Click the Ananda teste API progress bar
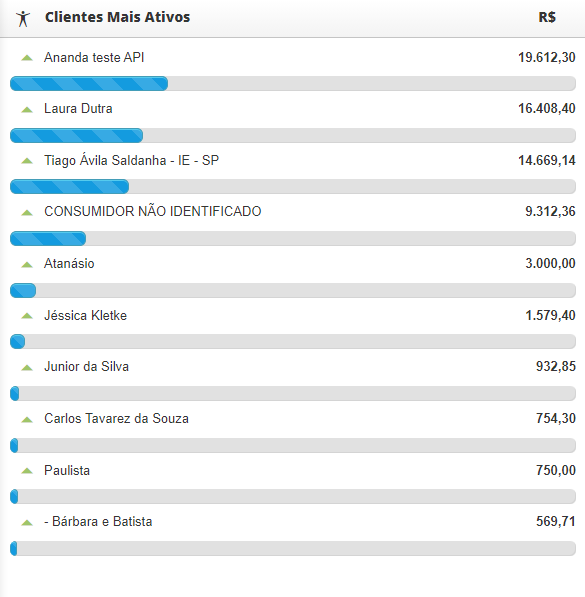Image resolution: width=585 pixels, height=597 pixels. [292, 83]
